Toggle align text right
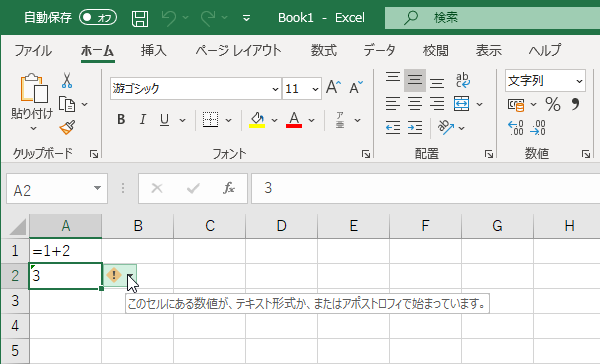600x364 pixels. [x=437, y=104]
